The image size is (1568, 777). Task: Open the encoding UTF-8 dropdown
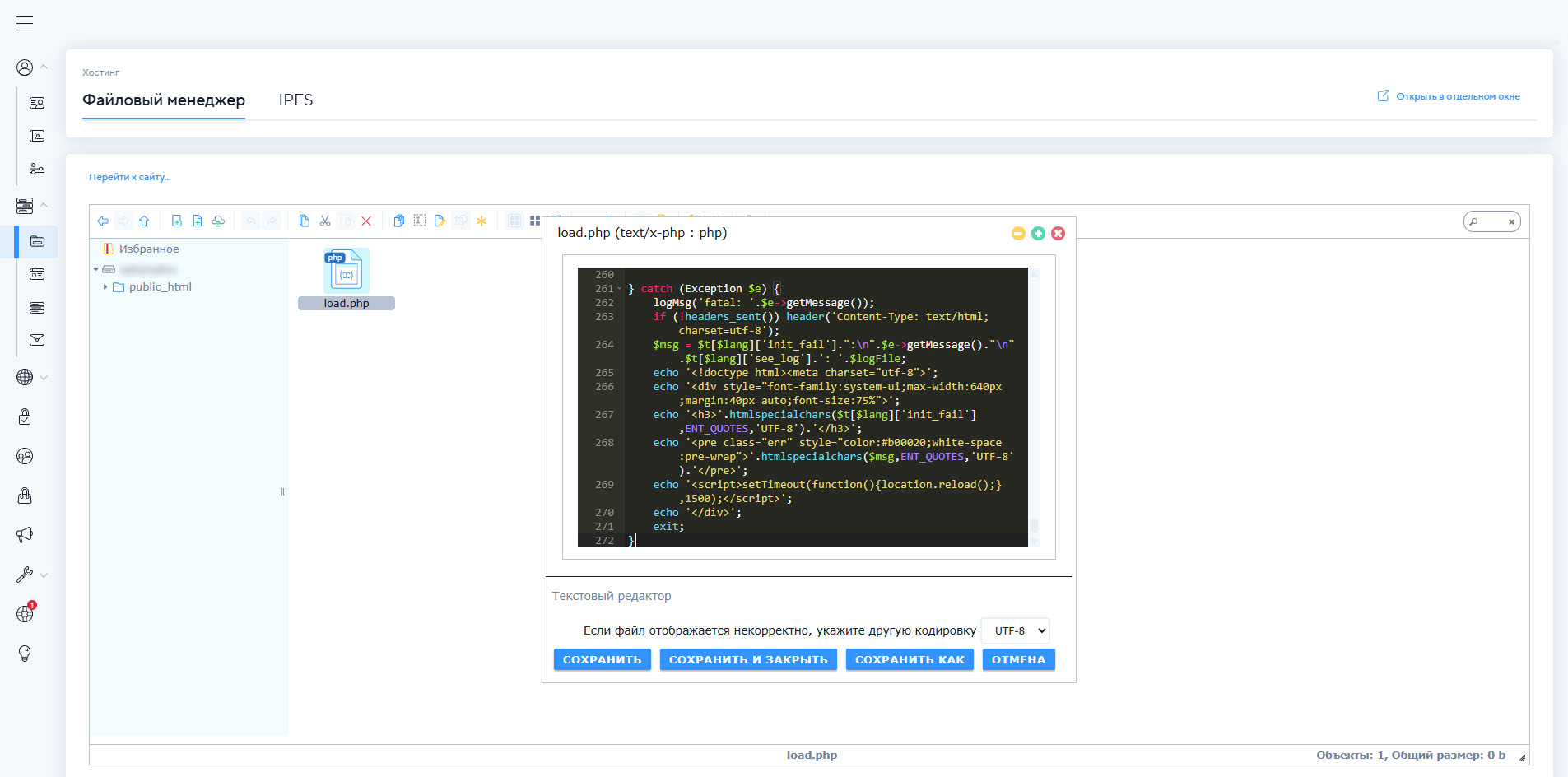1017,630
